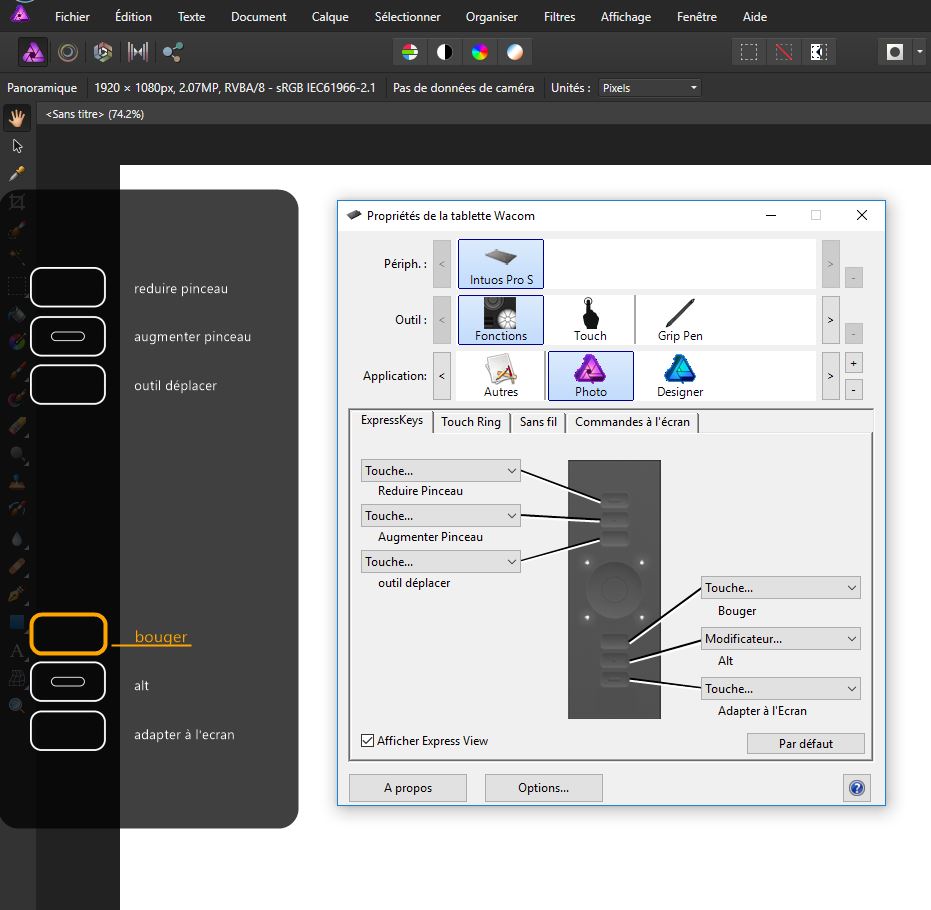Open the Develop persona icon

pos(103,52)
